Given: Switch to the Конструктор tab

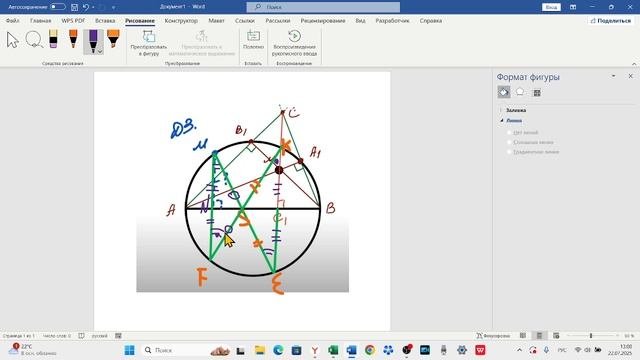Looking at the screenshot, I should [x=181, y=20].
